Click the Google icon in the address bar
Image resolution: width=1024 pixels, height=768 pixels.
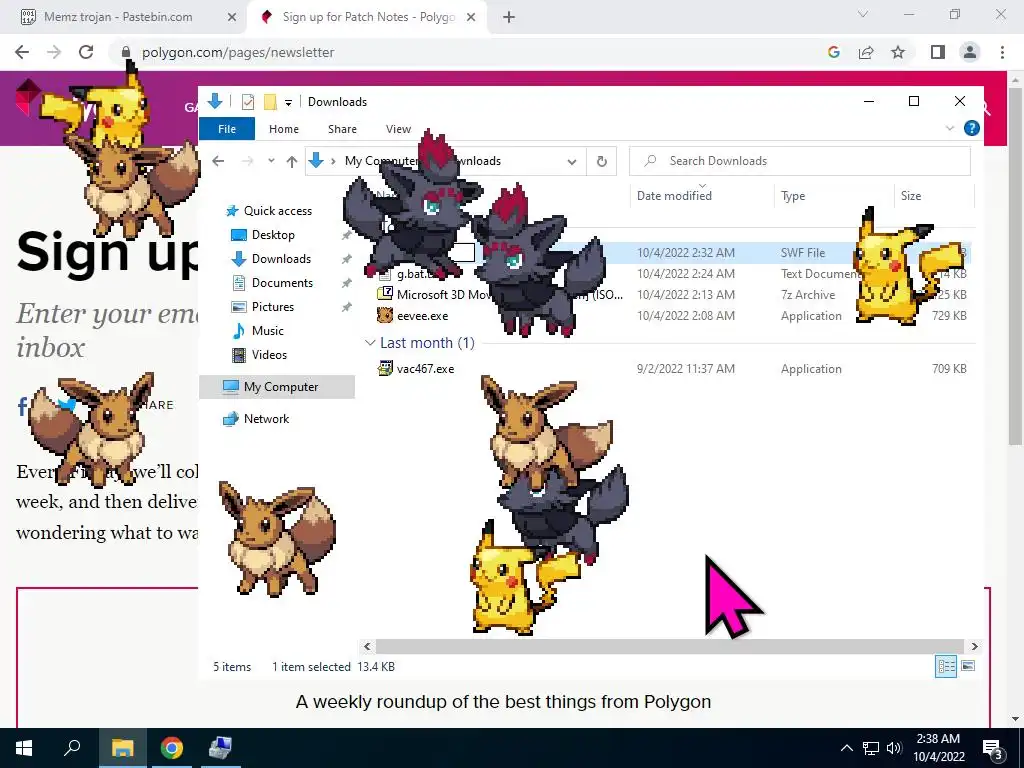click(833, 52)
